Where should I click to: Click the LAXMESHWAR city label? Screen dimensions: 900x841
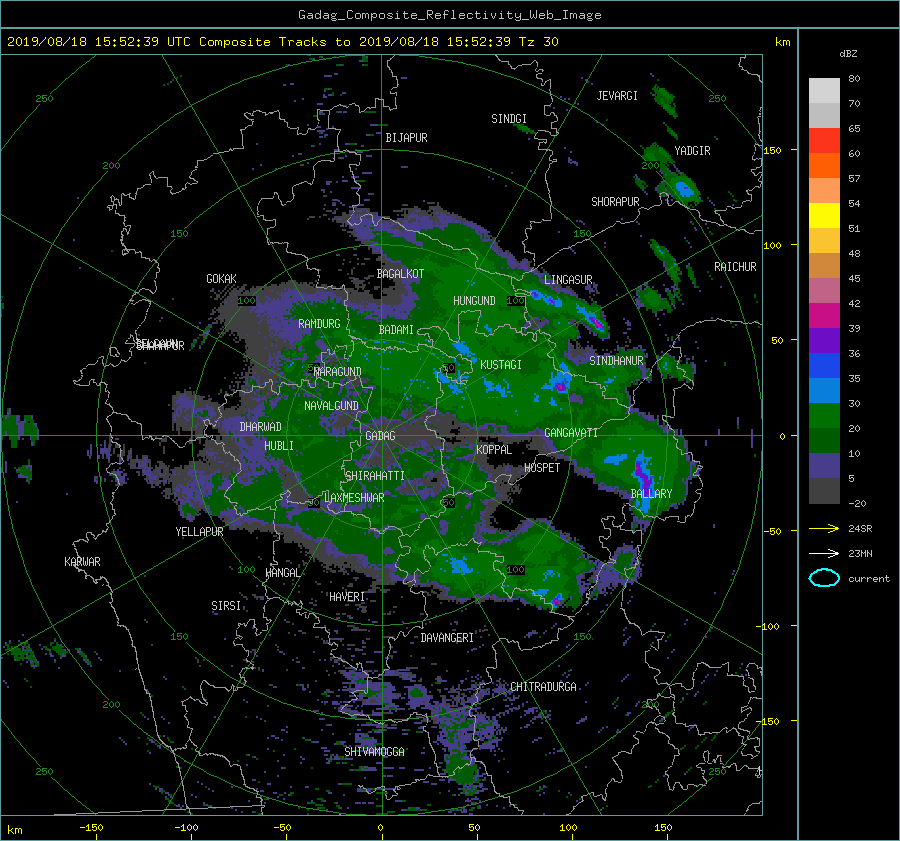click(354, 498)
